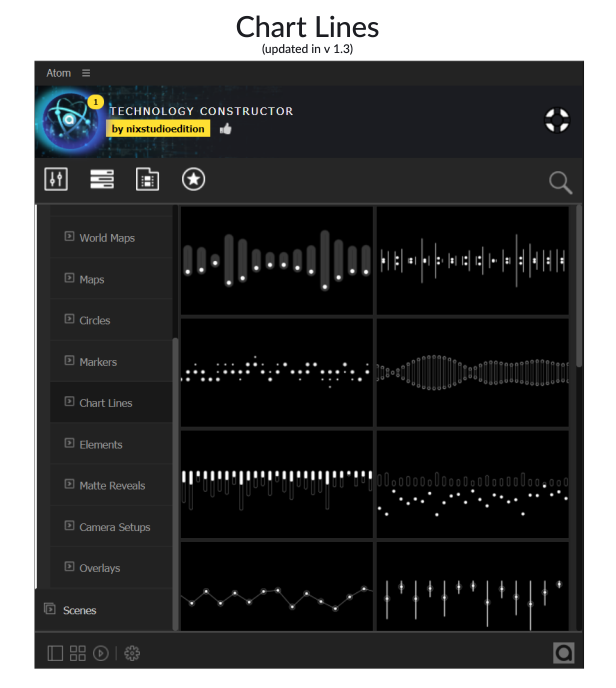Click the nixstudioedition author badge
This screenshot has width=616, height=688.
coord(158,129)
